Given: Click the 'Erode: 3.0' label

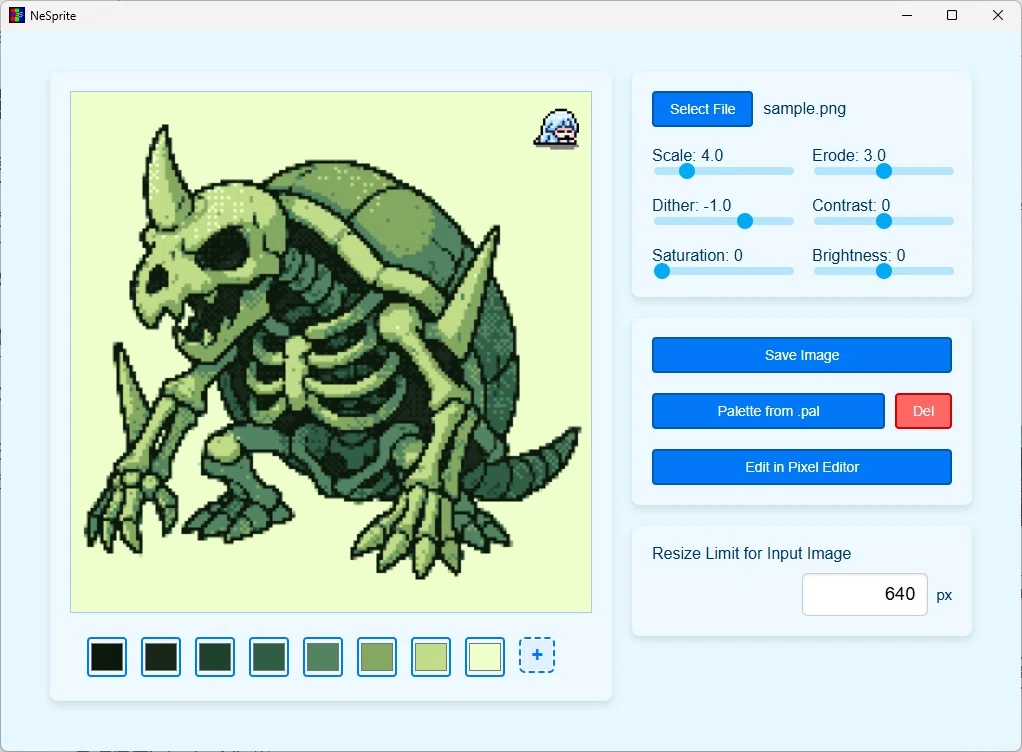Looking at the screenshot, I should (x=849, y=155).
